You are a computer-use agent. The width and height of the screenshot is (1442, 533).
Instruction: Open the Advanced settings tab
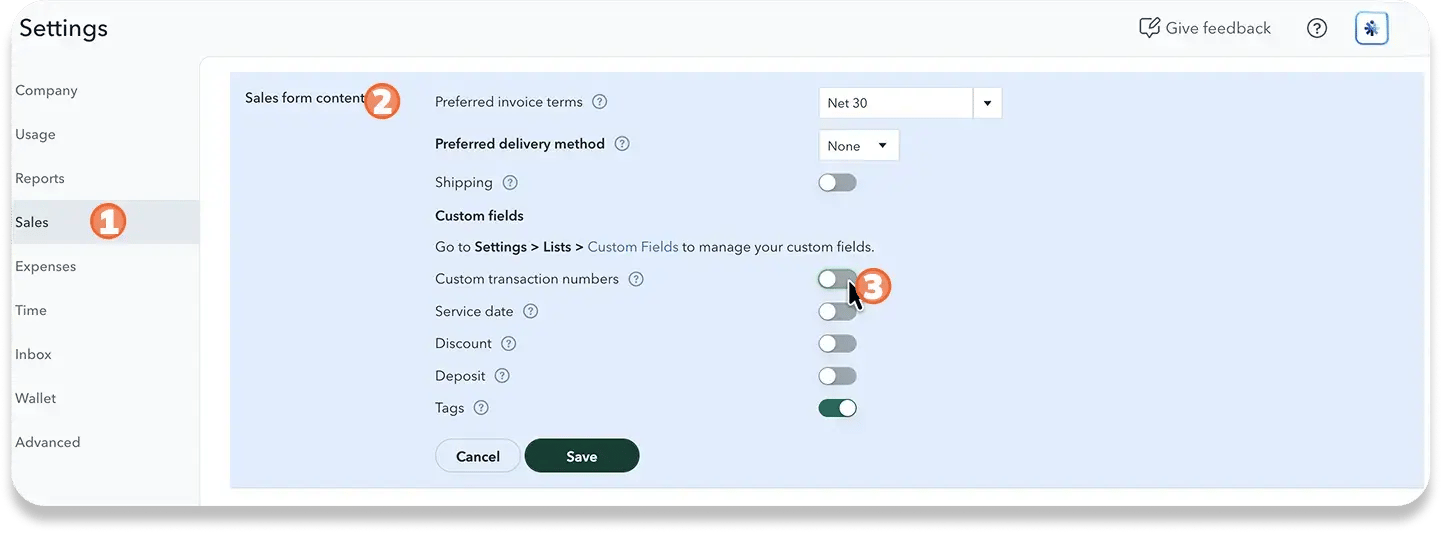48,442
